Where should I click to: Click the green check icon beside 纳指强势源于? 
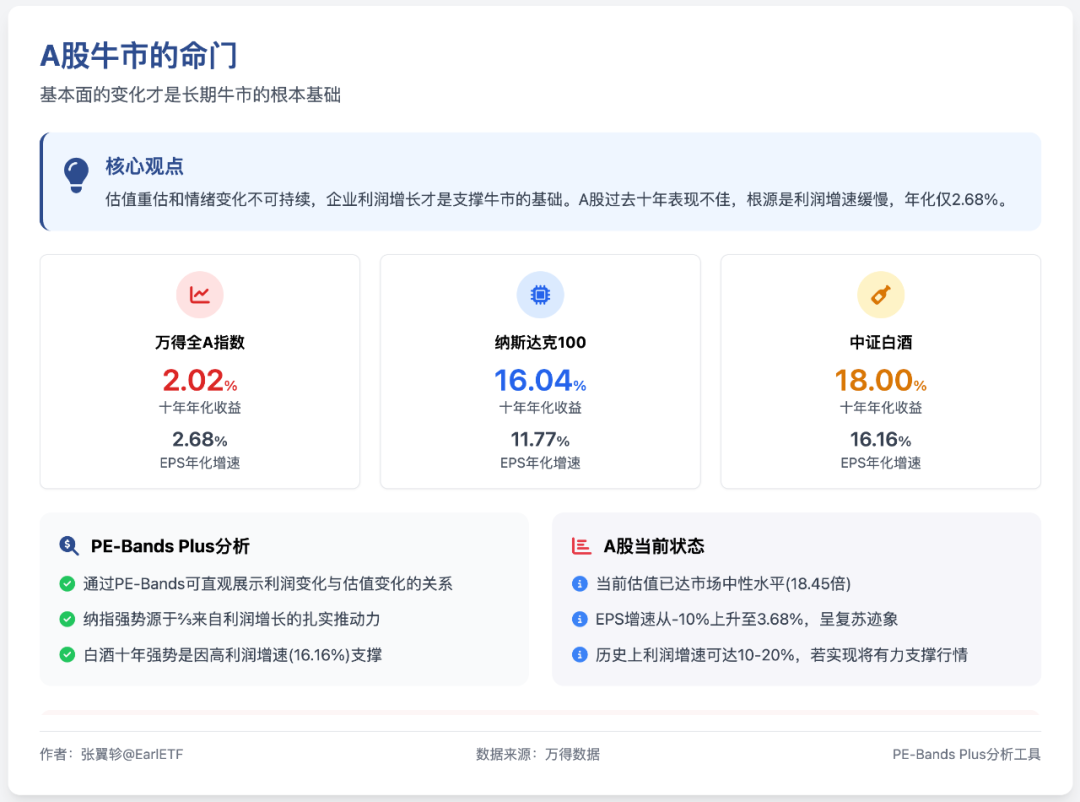tap(67, 619)
